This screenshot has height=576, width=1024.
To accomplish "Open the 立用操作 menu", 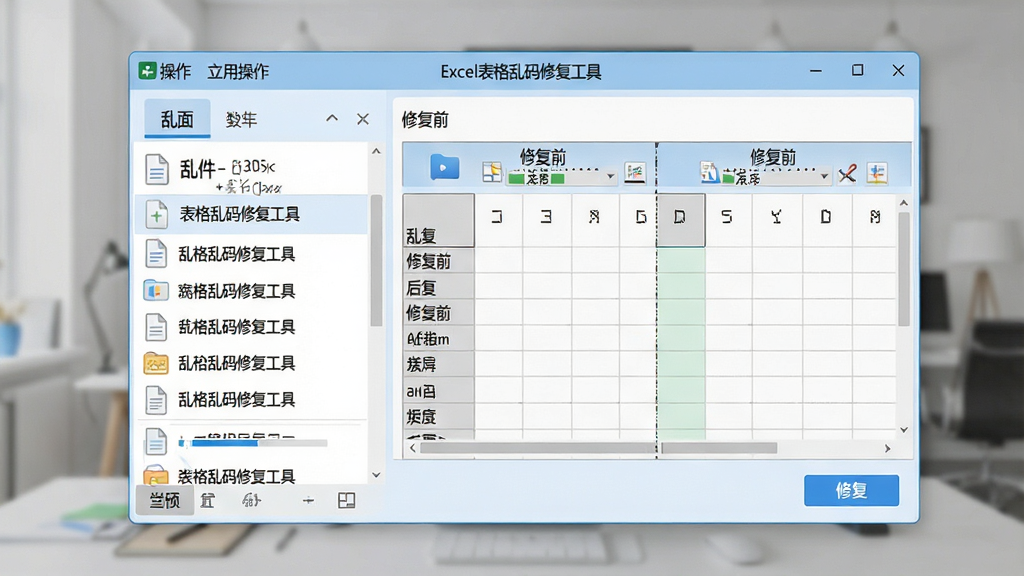I will (238, 71).
